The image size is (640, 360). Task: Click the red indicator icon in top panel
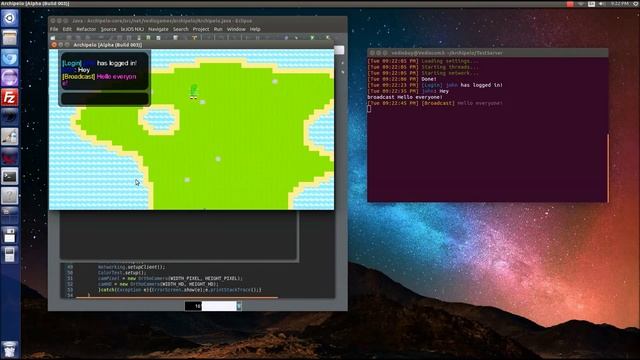tap(570, 4)
